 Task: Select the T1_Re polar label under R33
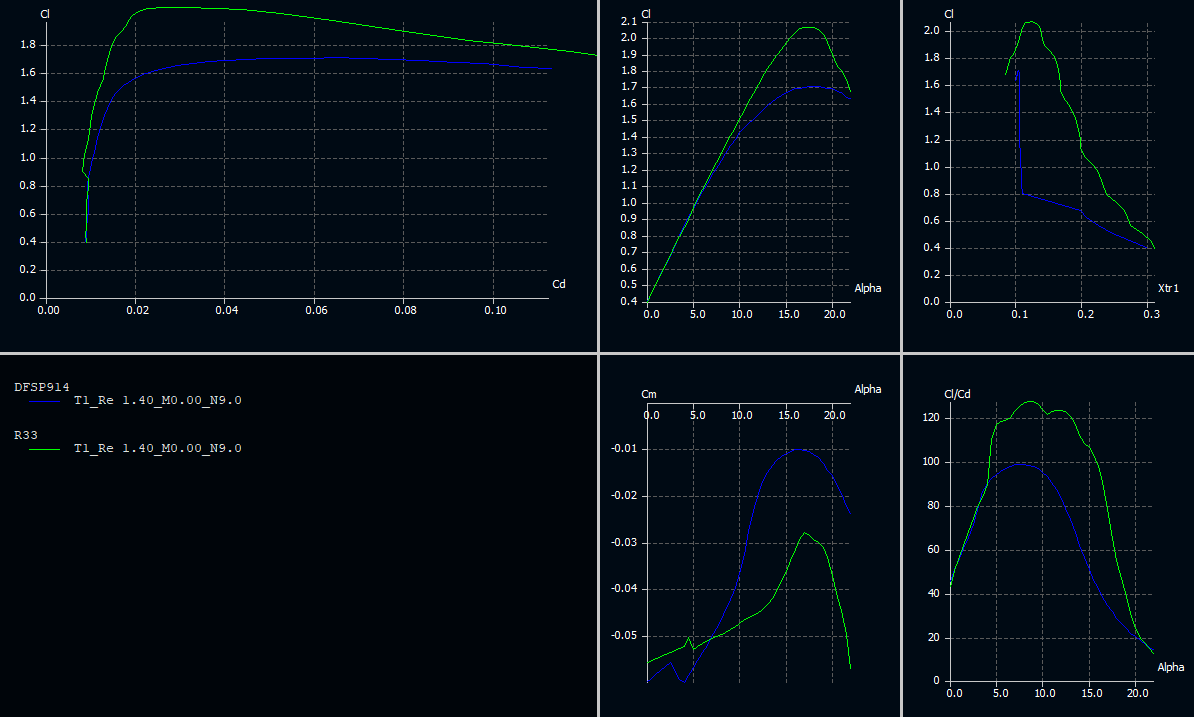point(157,449)
